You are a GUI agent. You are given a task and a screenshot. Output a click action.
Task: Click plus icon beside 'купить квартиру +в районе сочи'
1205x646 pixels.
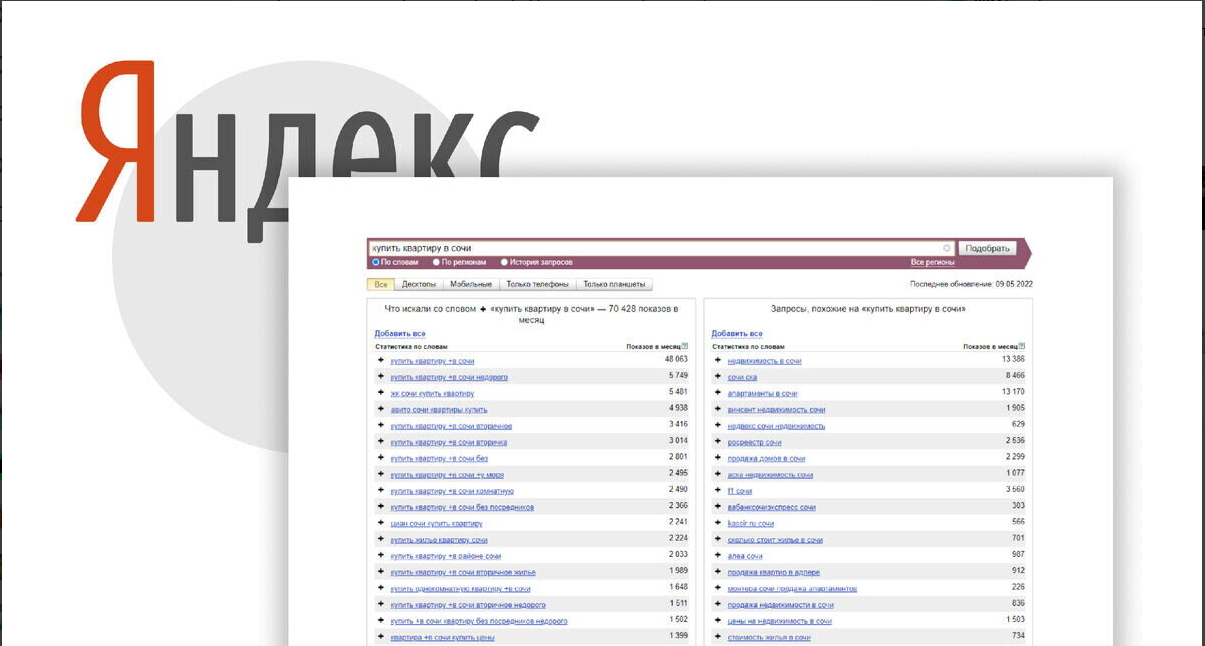pos(381,555)
